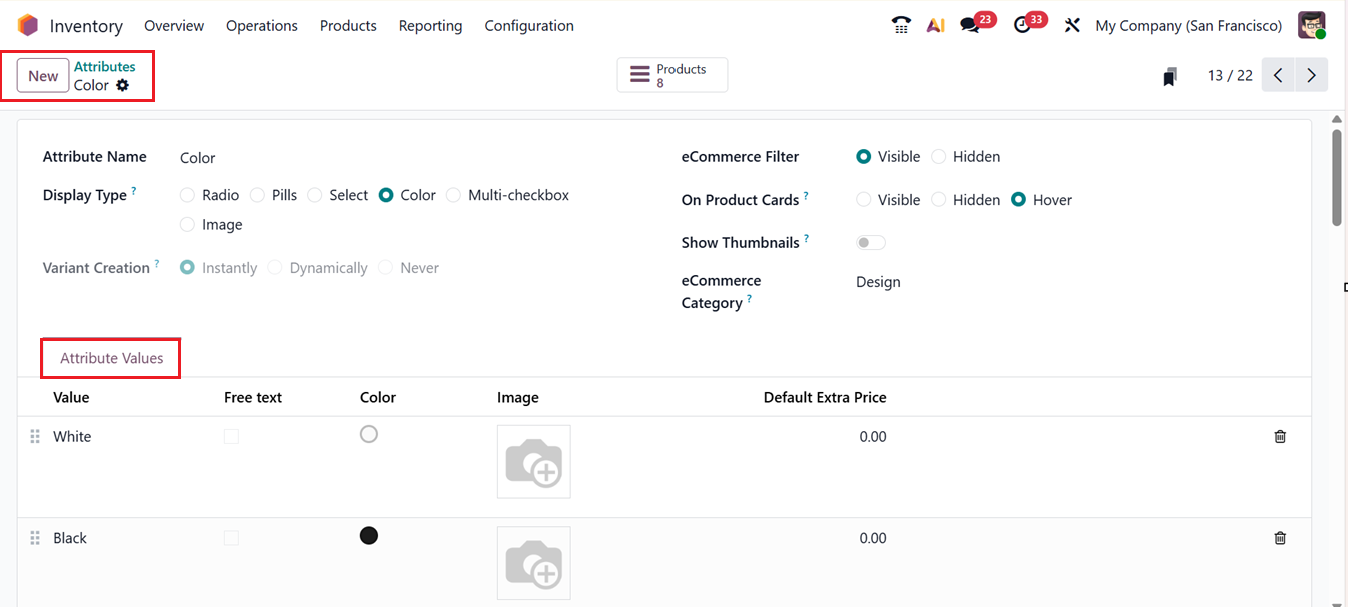Screen dimensions: 1348x607
Task: Click the gear icon beside the Color breadcrumb
Action: point(122,85)
